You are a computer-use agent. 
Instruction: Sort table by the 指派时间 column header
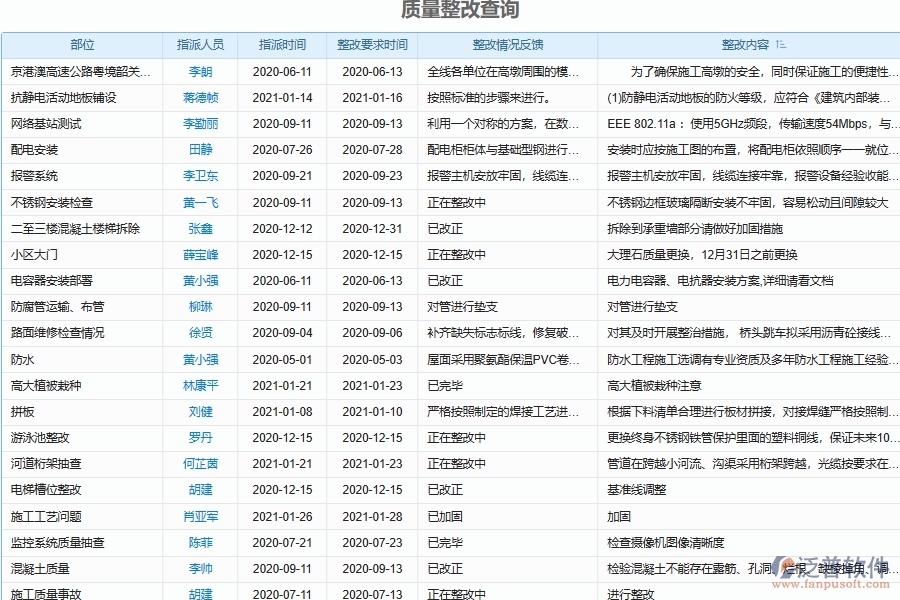point(282,44)
